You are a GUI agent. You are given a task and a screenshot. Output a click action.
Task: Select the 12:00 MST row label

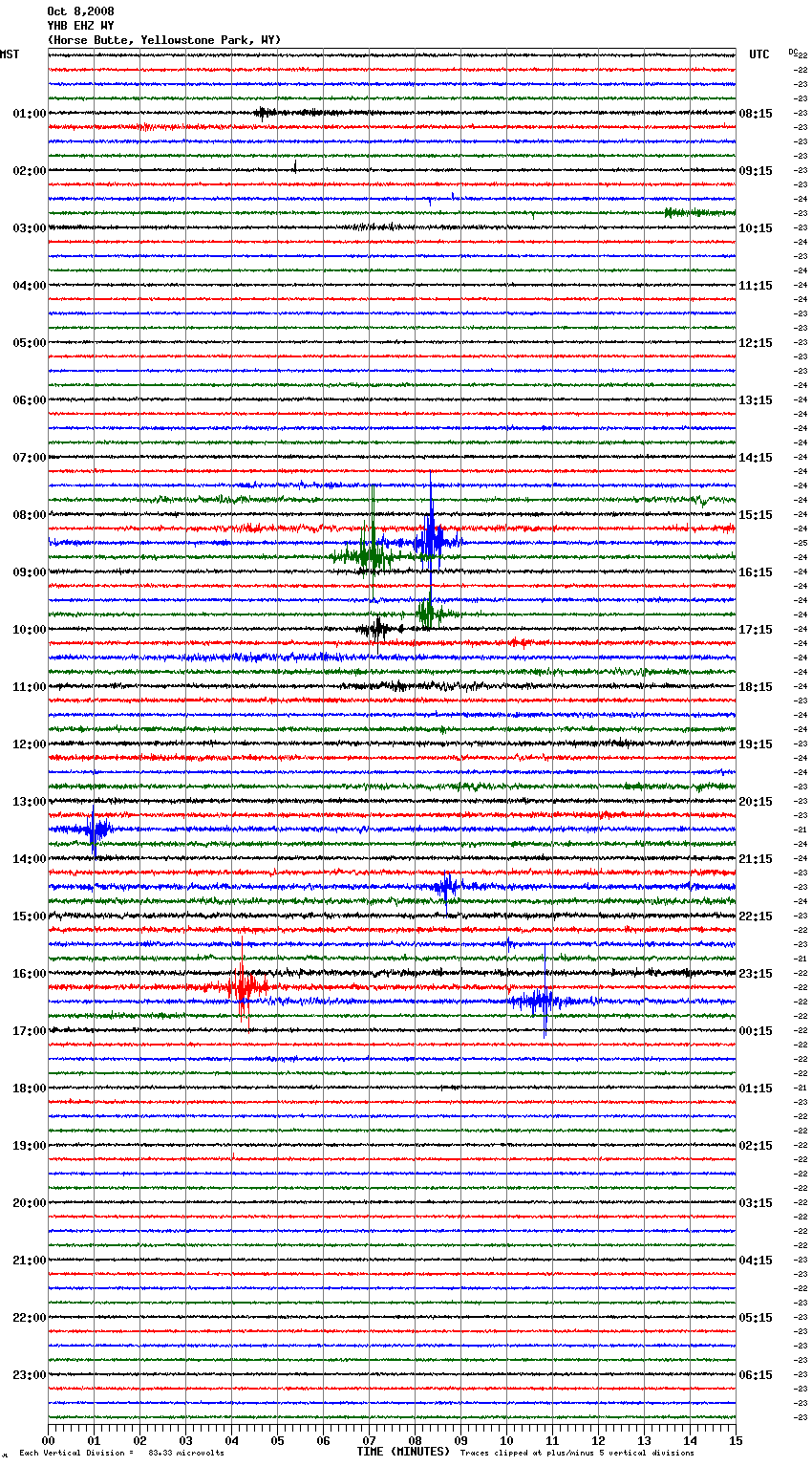(x=30, y=744)
